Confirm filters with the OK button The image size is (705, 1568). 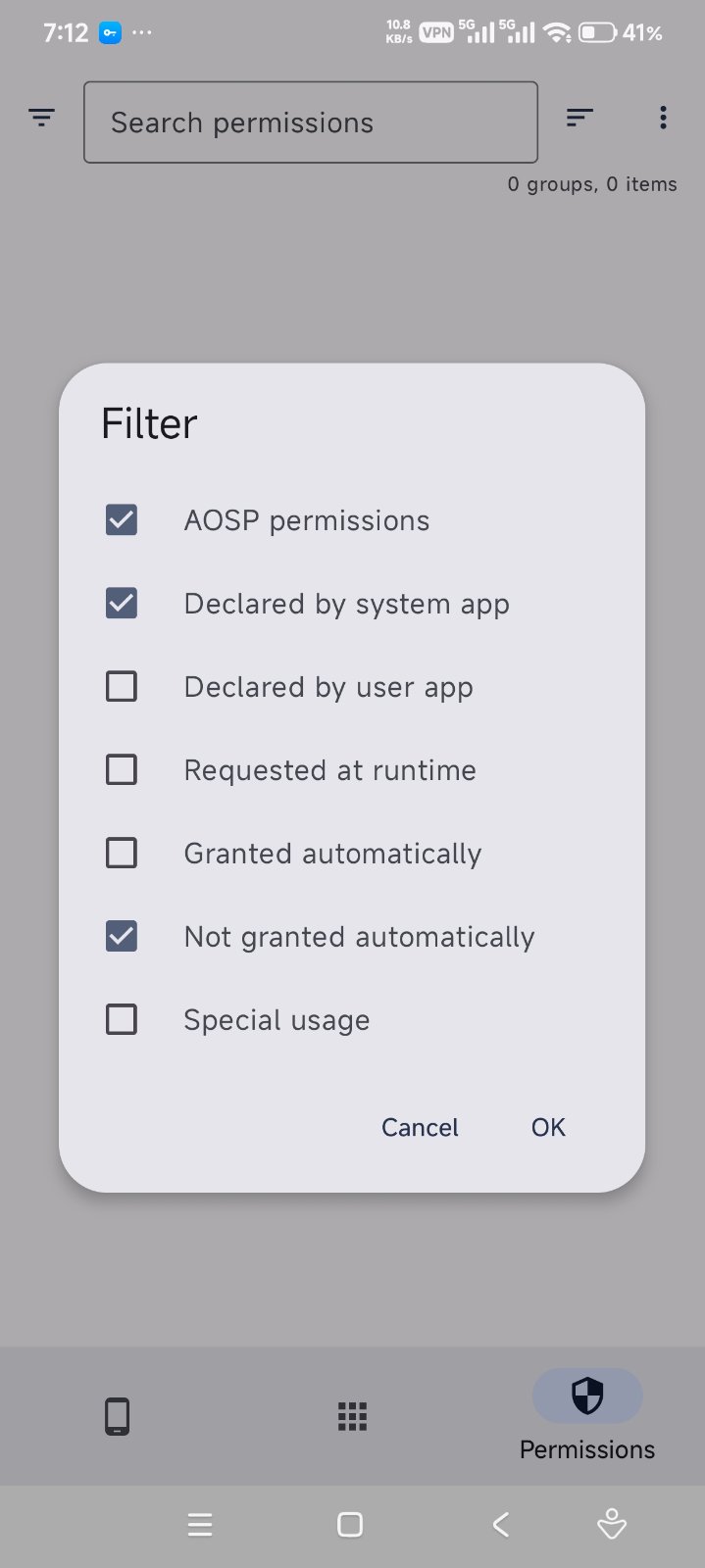548,1127
